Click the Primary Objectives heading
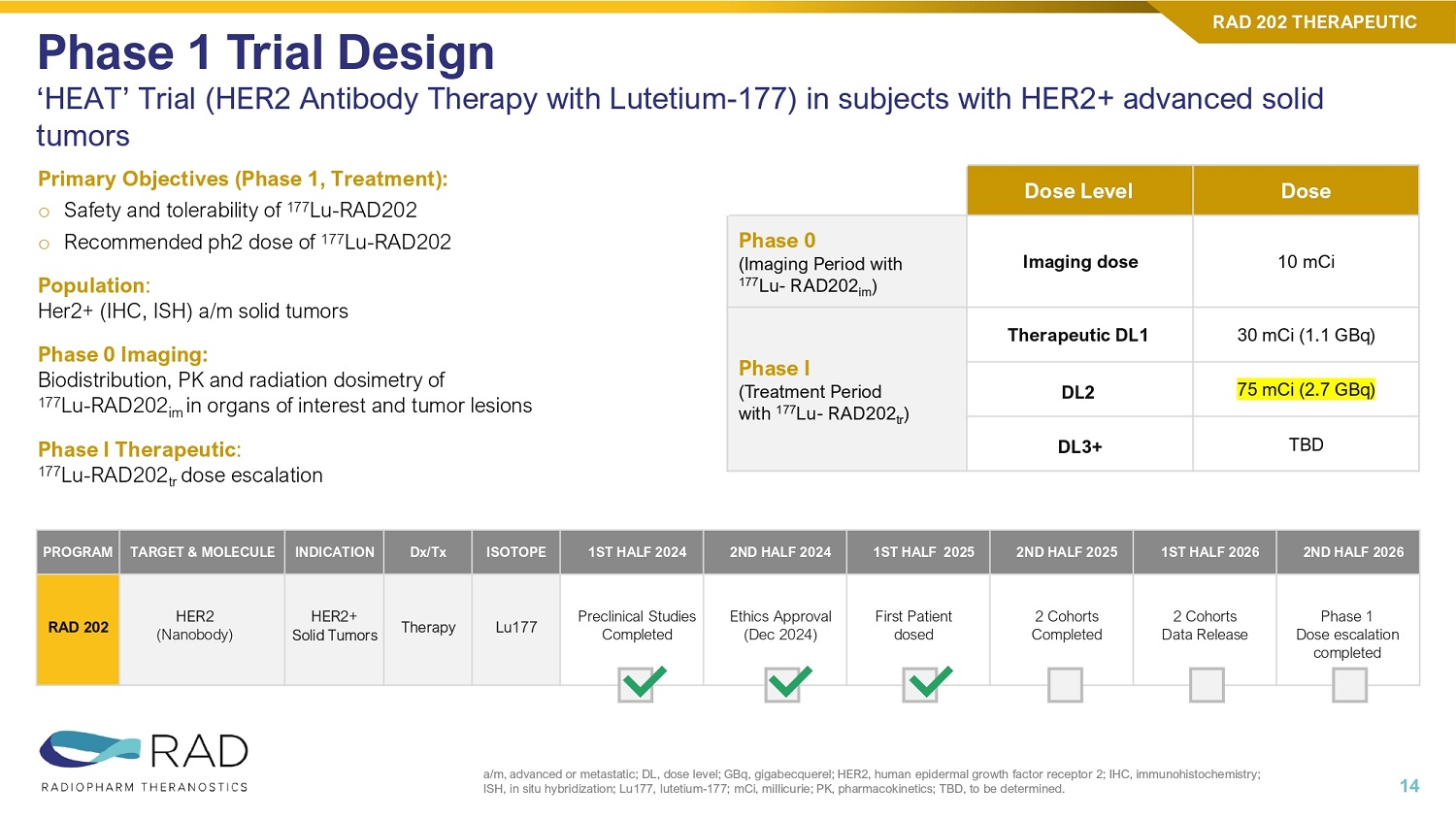 pos(243,180)
